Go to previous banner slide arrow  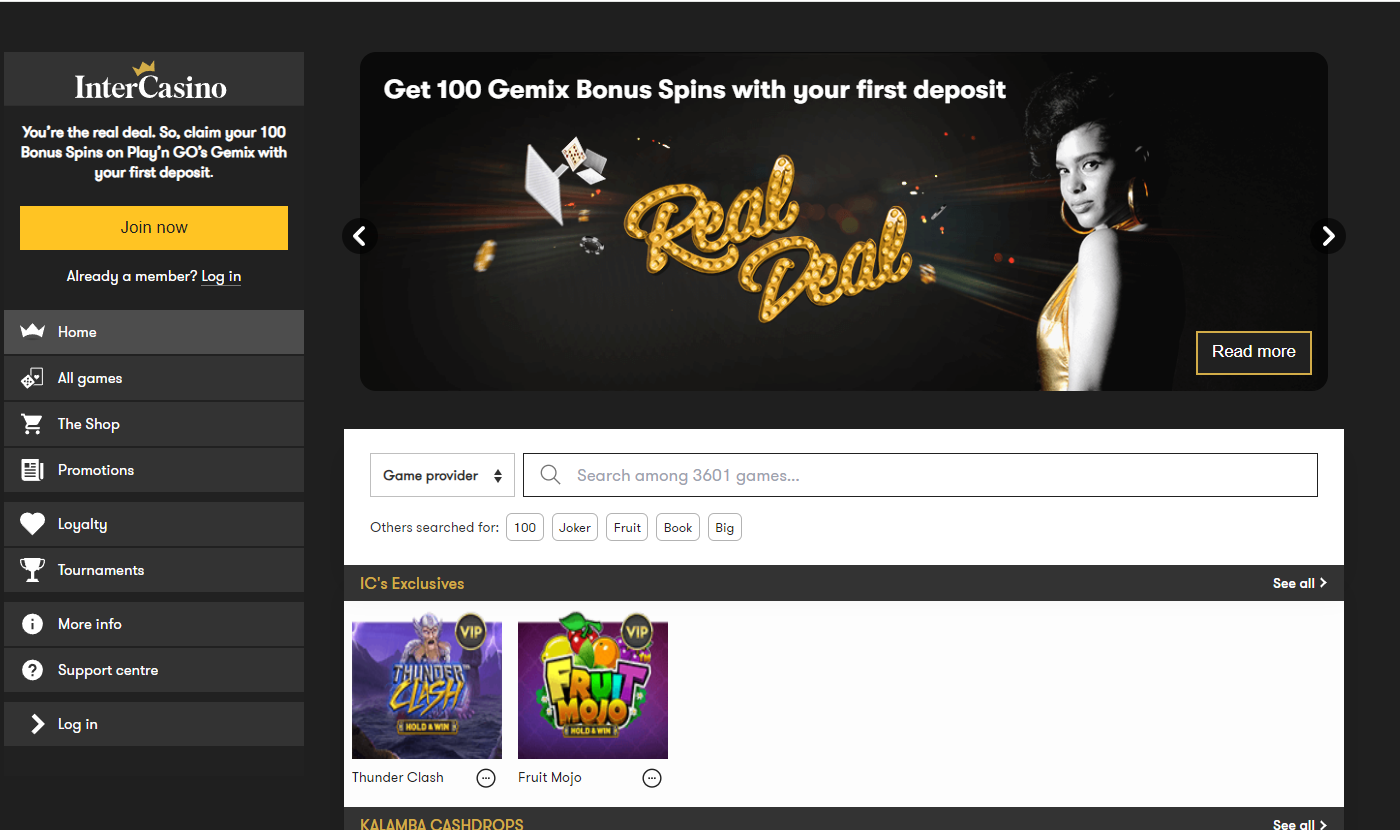pyautogui.click(x=360, y=236)
